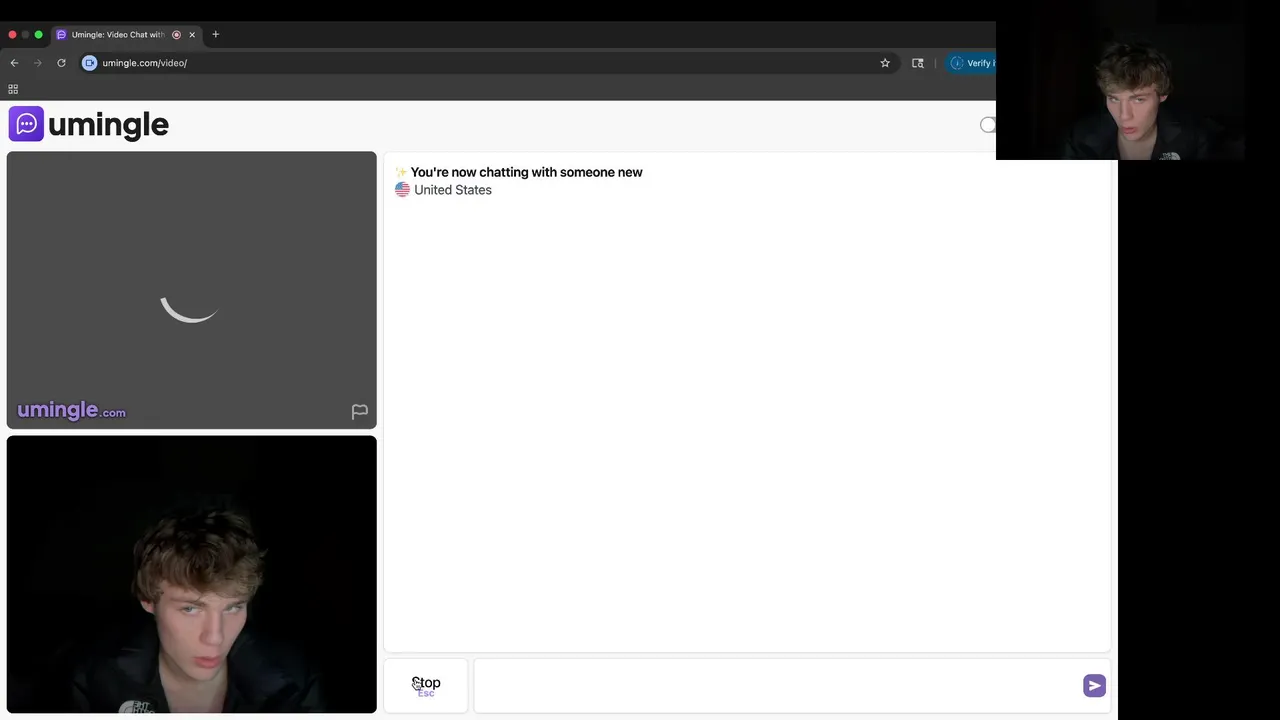
Task: Click the Umingle logo
Action: pyautogui.click(x=89, y=124)
